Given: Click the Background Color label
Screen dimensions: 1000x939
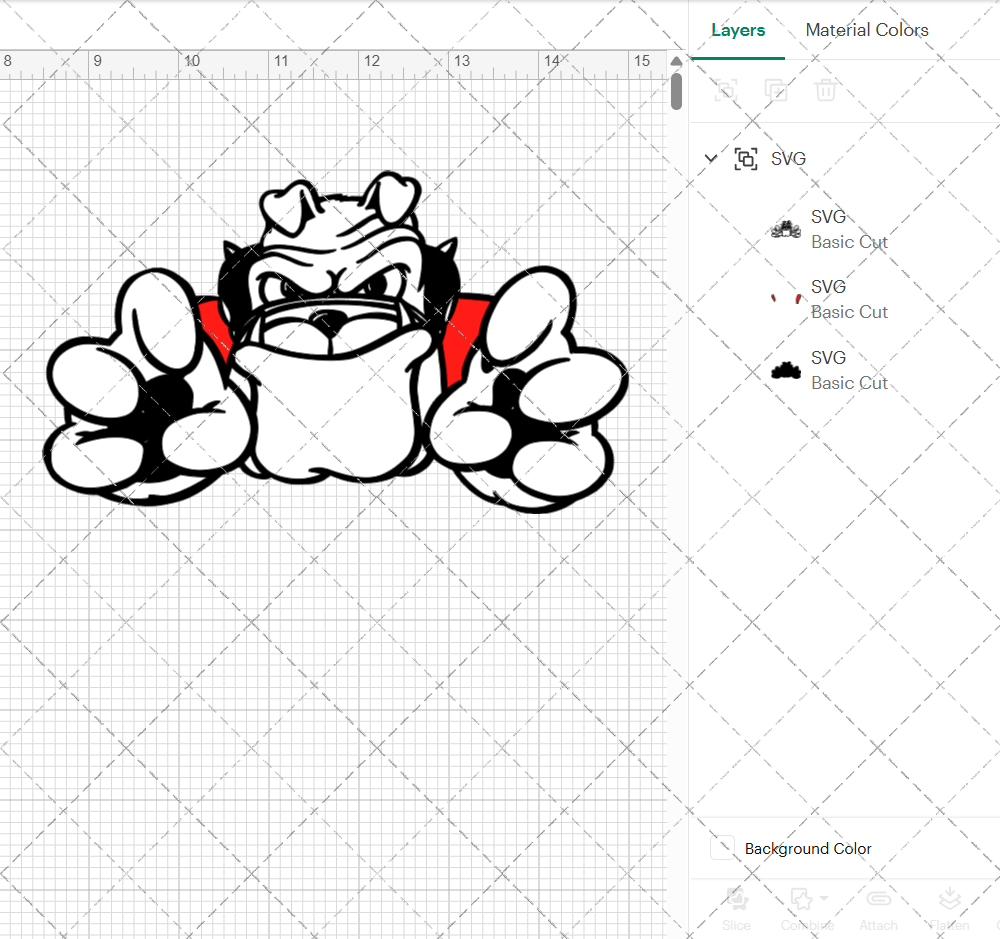Looking at the screenshot, I should (x=807, y=848).
